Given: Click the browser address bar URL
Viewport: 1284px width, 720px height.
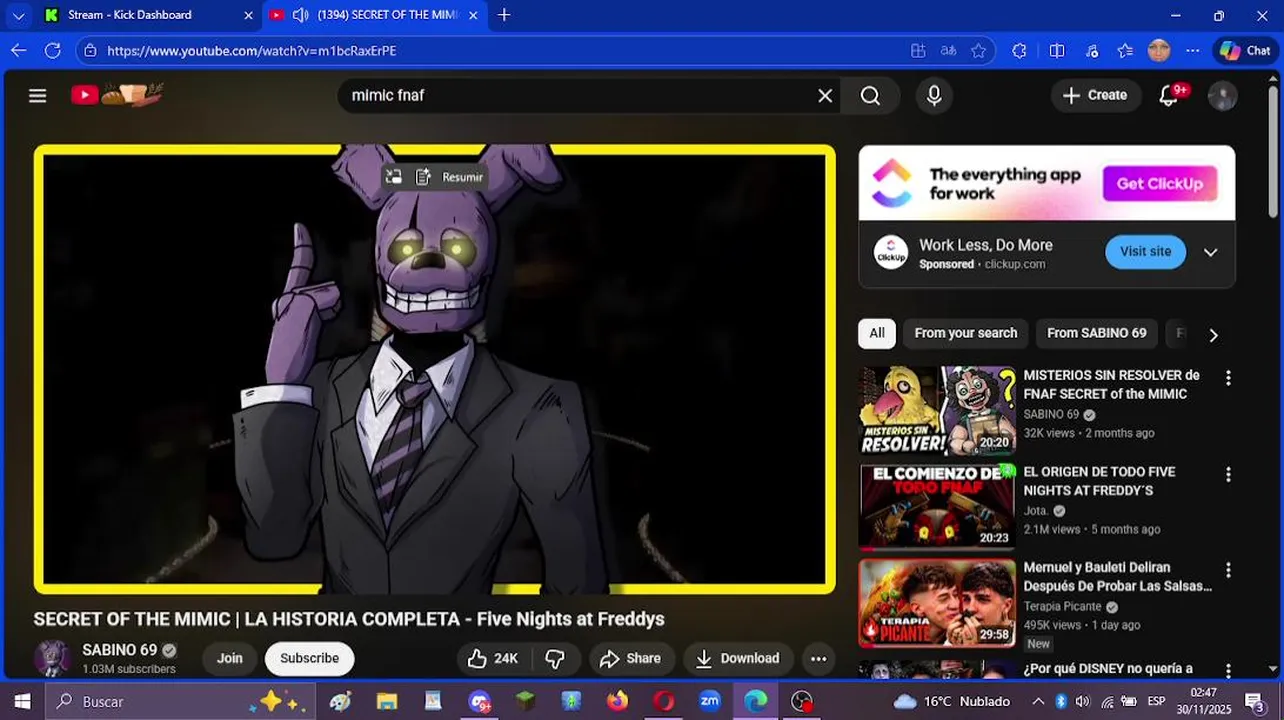Looking at the screenshot, I should [x=251, y=50].
